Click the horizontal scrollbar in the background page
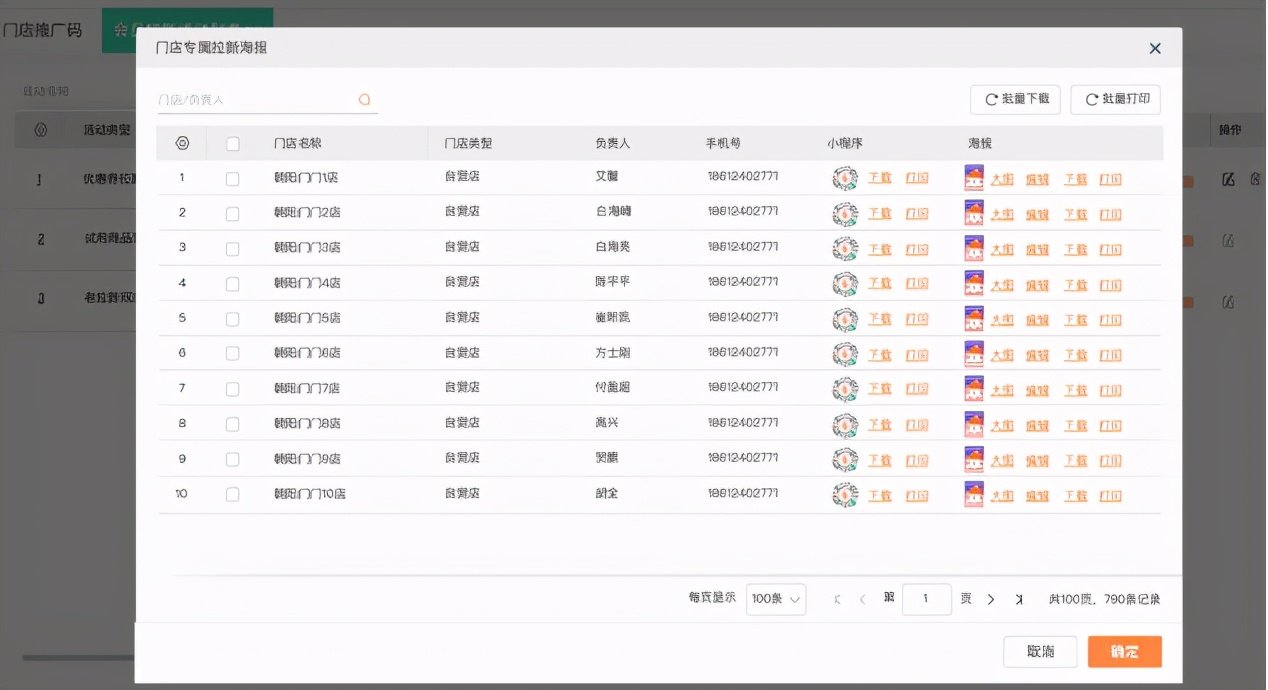This screenshot has width=1268, height=690. (x=78, y=657)
